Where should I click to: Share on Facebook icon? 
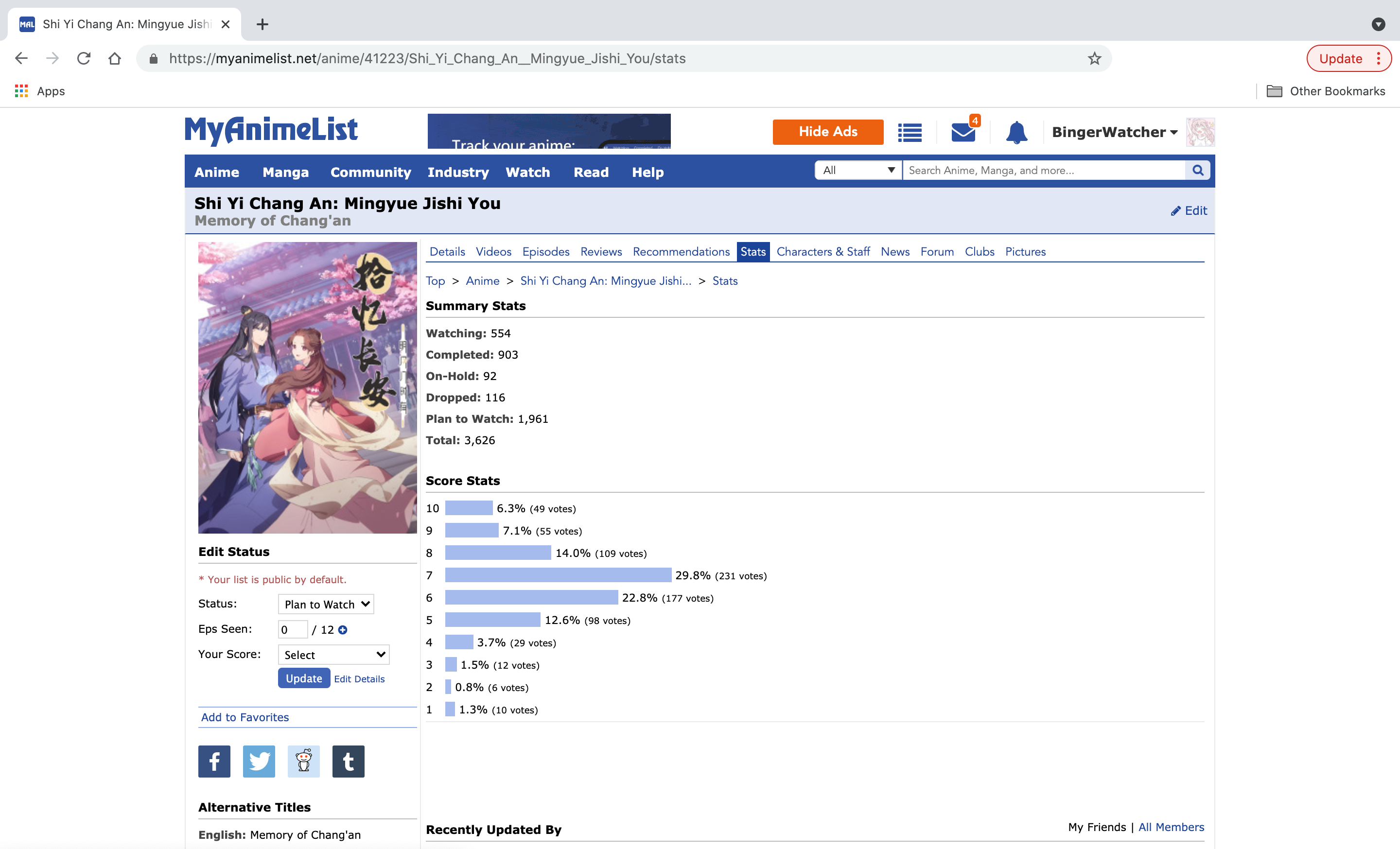pos(214,761)
